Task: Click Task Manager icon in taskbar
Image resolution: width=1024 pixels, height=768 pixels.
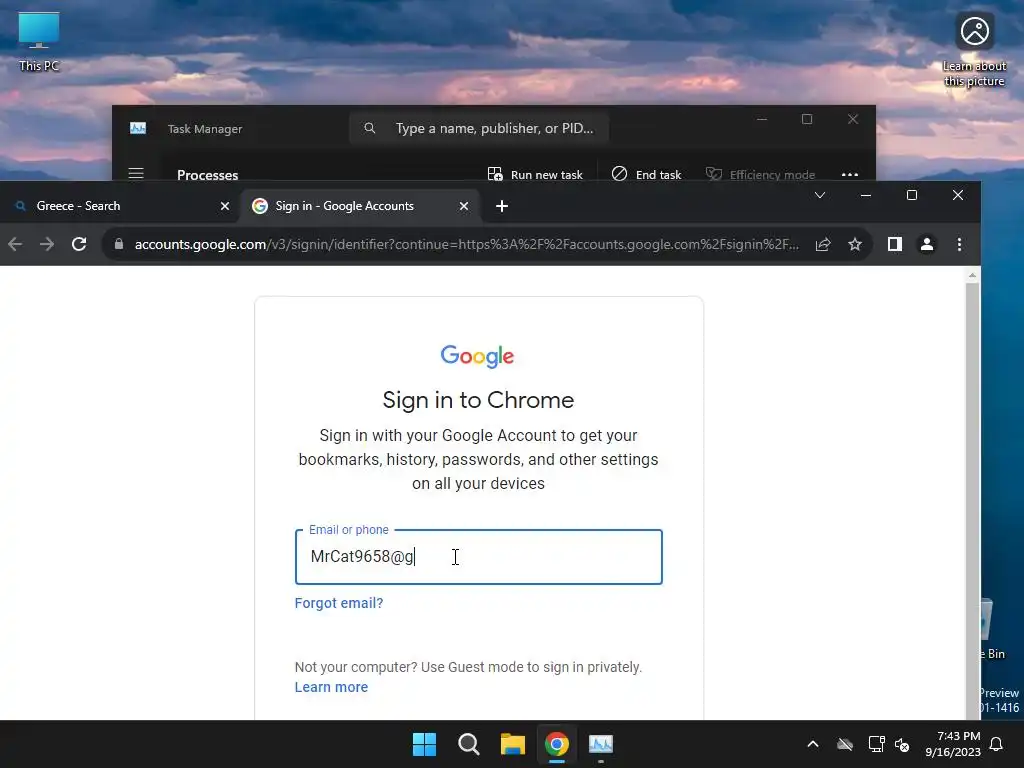Action: 601,744
